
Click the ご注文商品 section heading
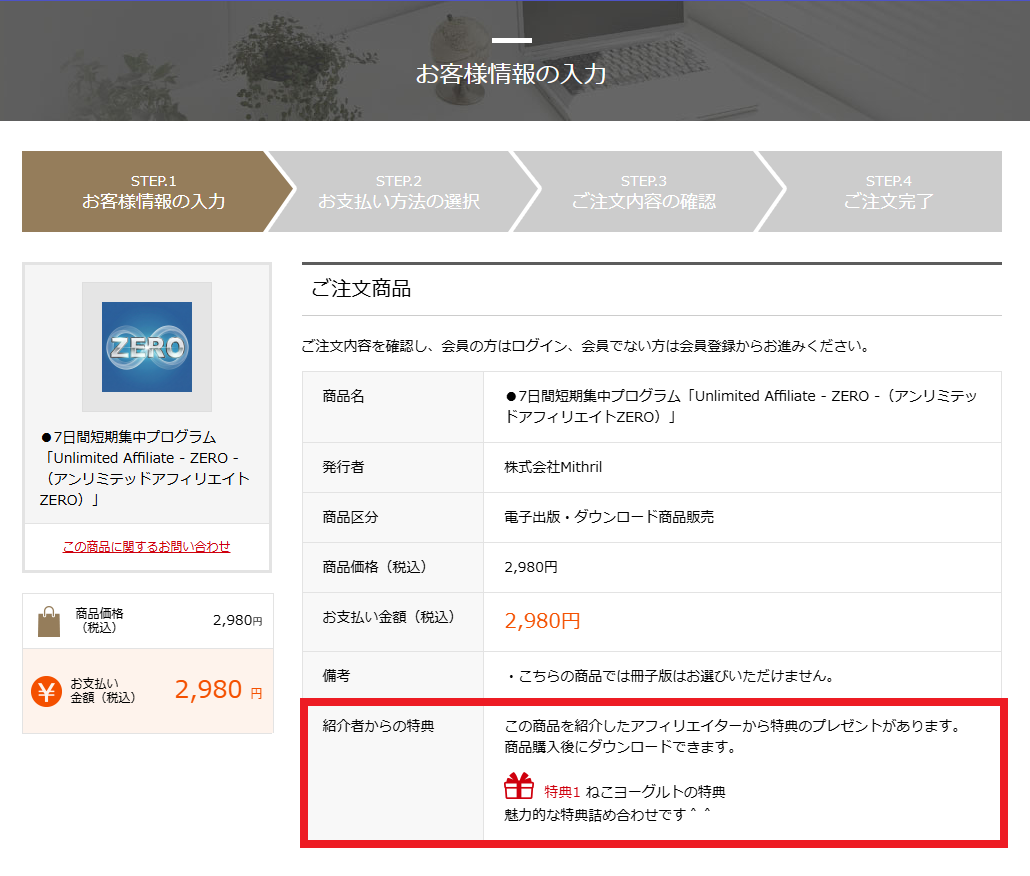(361, 290)
